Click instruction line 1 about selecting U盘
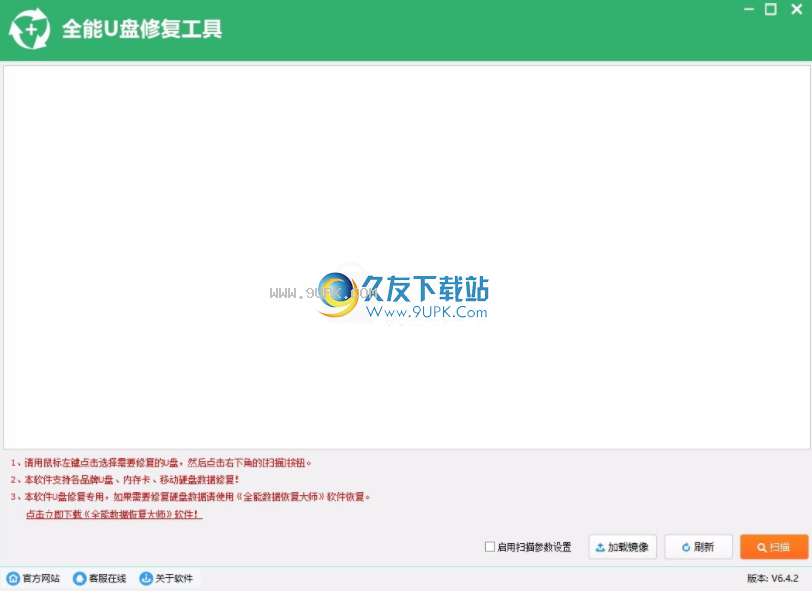This screenshot has height=591, width=812. coord(161,463)
